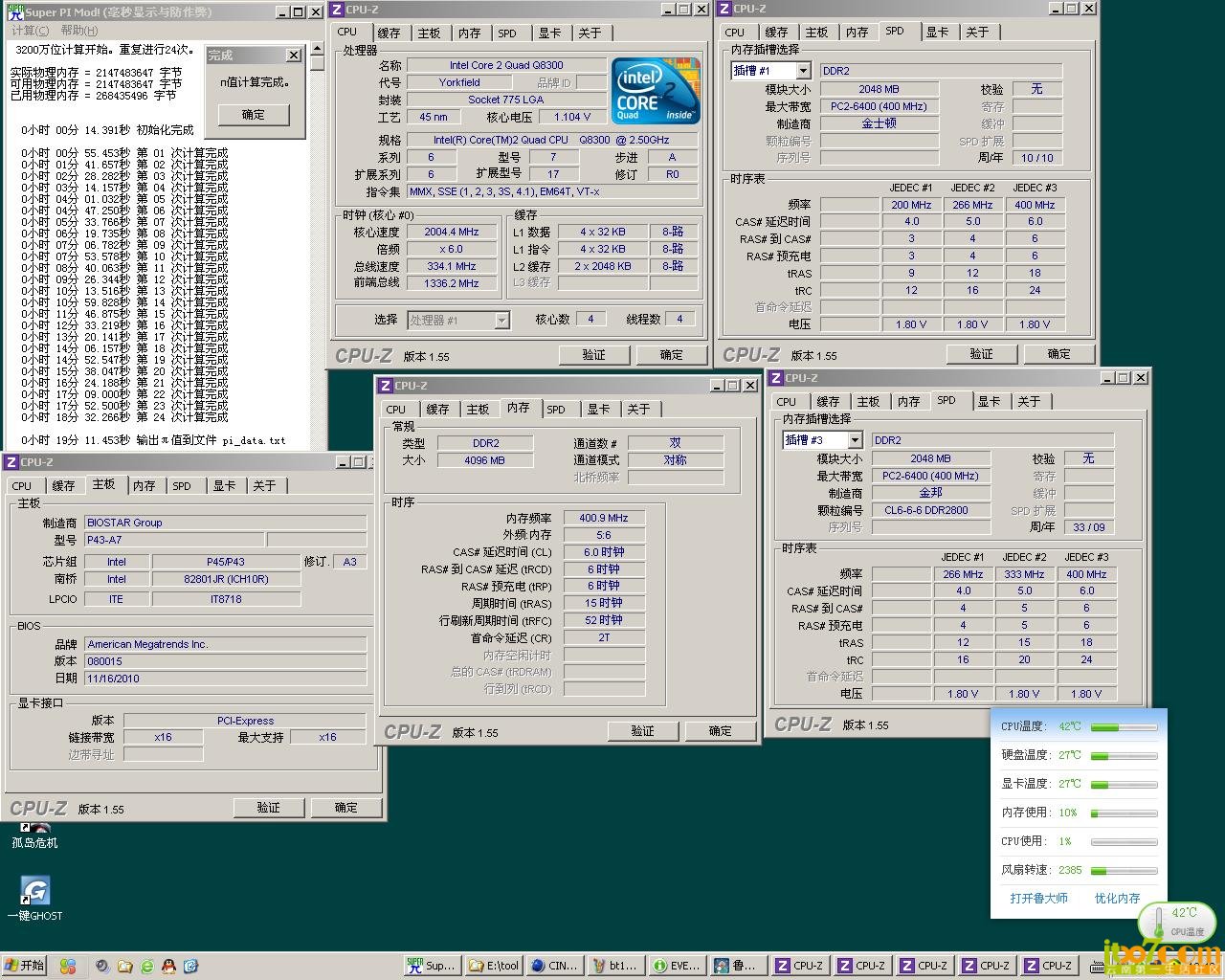Switch to the CIN... taskbar item
The width and height of the screenshot is (1225, 980).
pyautogui.click(x=555, y=966)
